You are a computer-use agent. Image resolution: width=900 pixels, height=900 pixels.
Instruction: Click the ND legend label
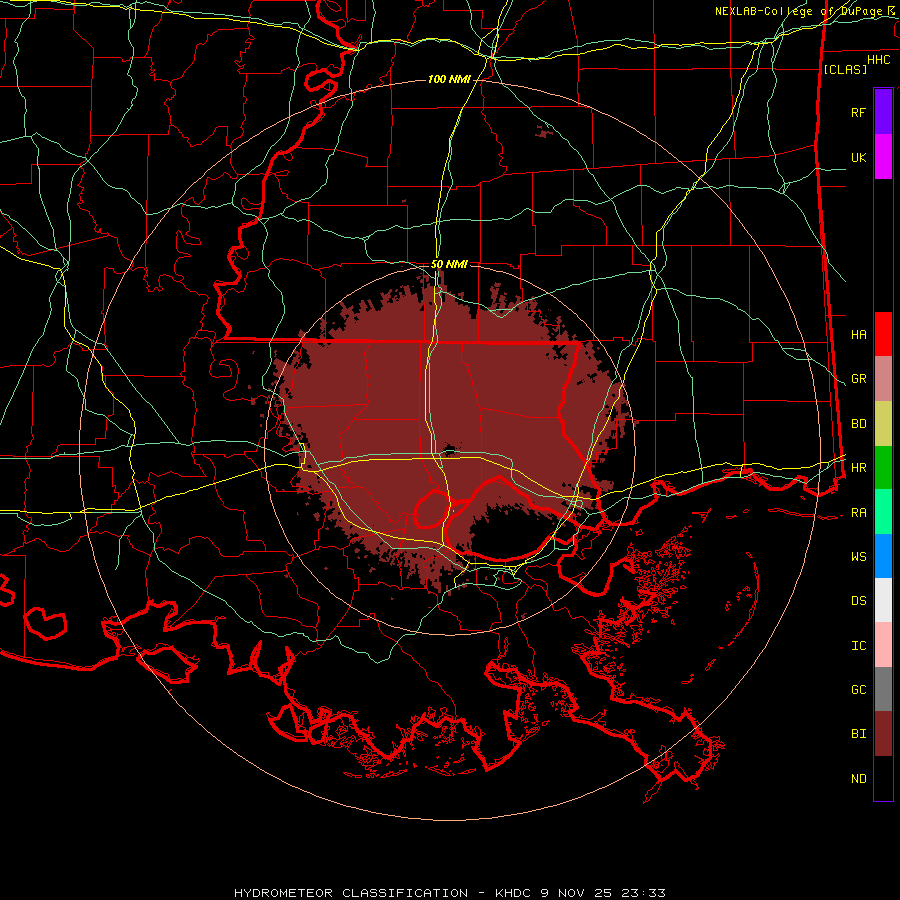pyautogui.click(x=859, y=779)
